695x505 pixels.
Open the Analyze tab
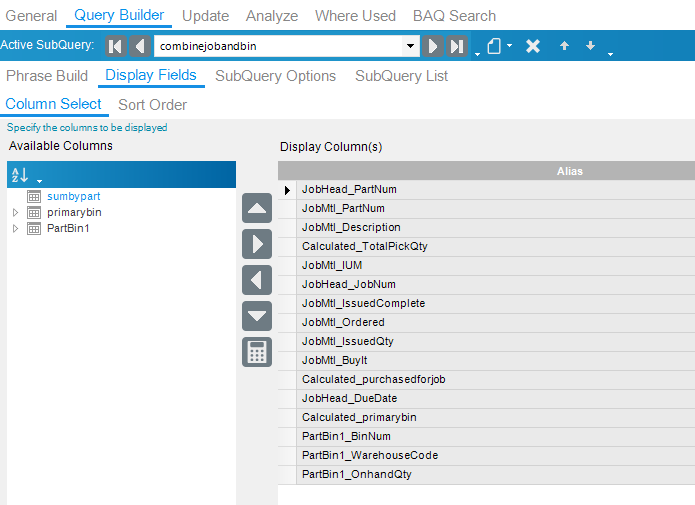coord(272,16)
